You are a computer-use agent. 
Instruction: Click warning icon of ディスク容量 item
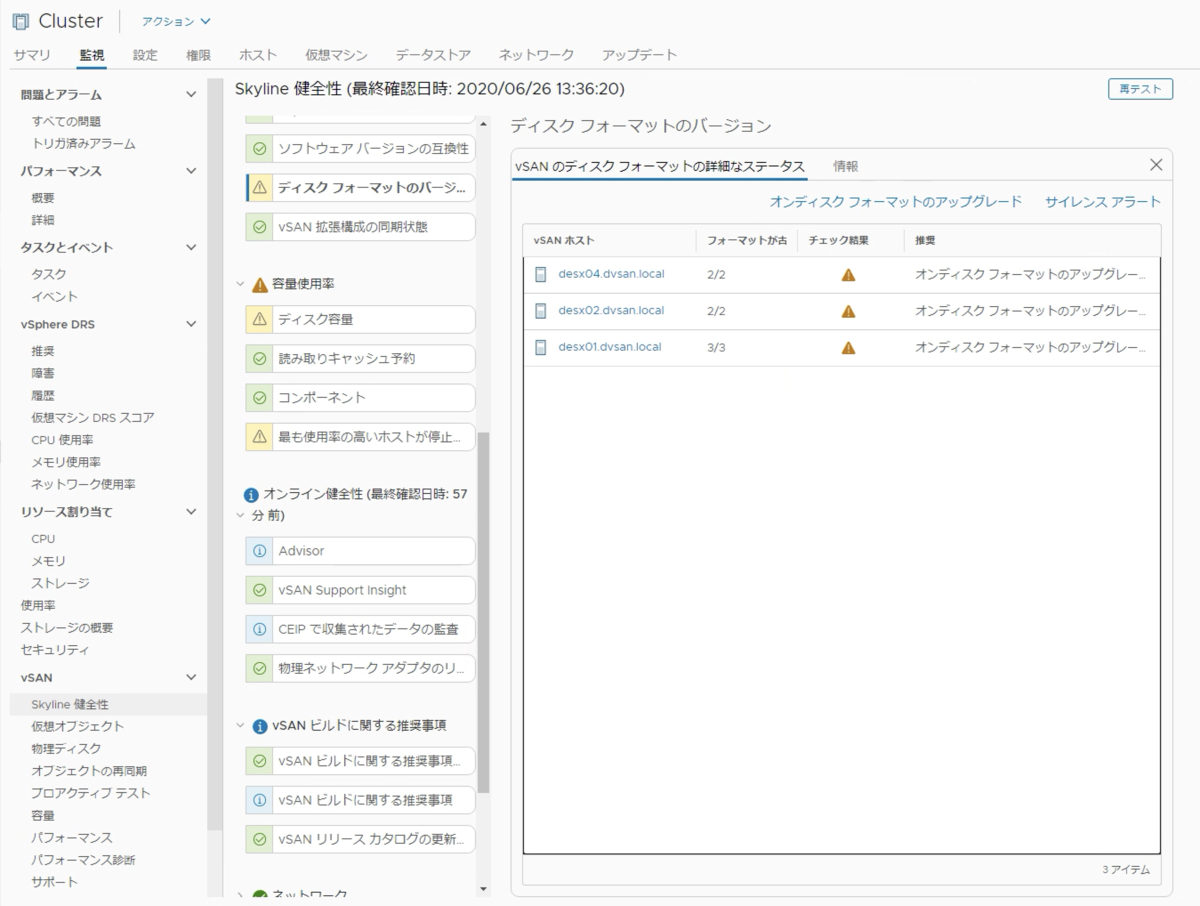260,319
